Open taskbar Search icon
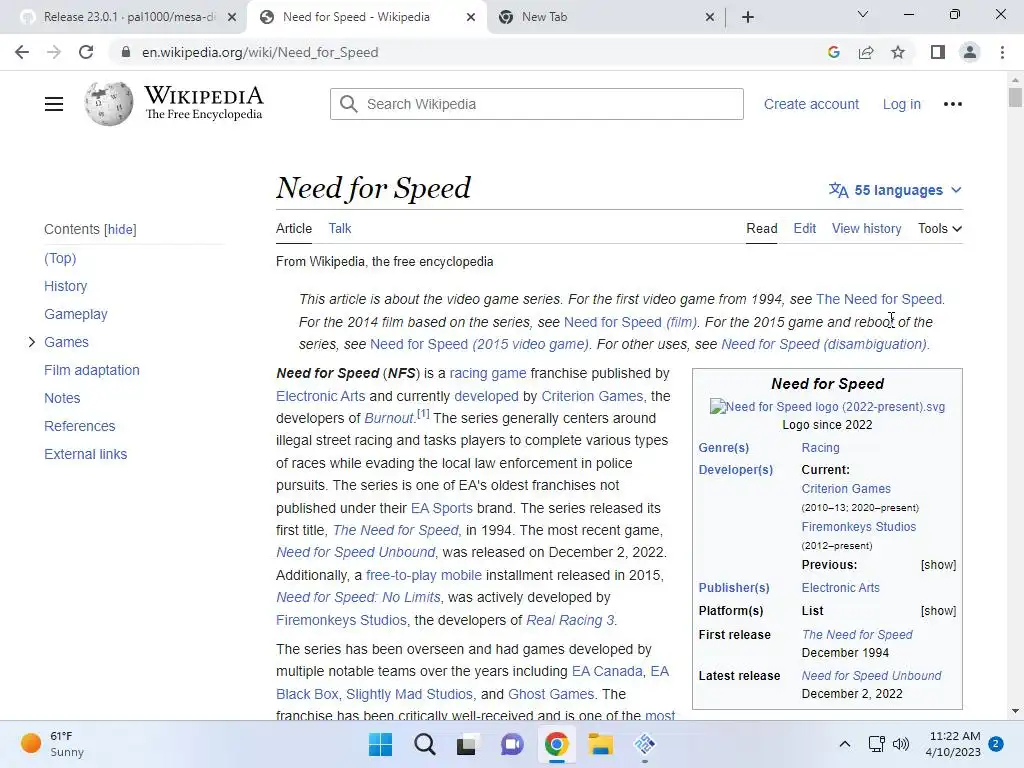 point(424,744)
